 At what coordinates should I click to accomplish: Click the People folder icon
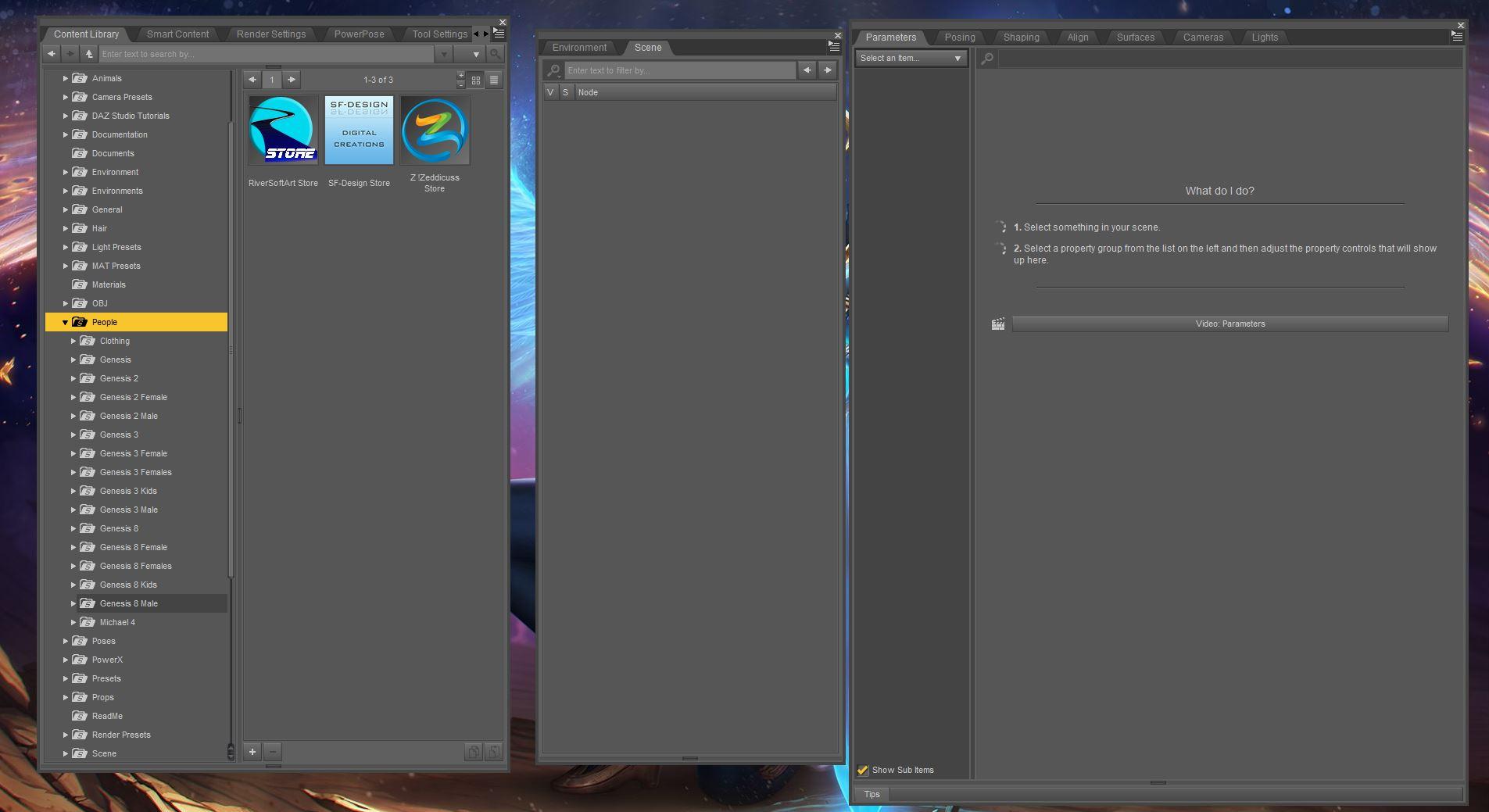[80, 322]
